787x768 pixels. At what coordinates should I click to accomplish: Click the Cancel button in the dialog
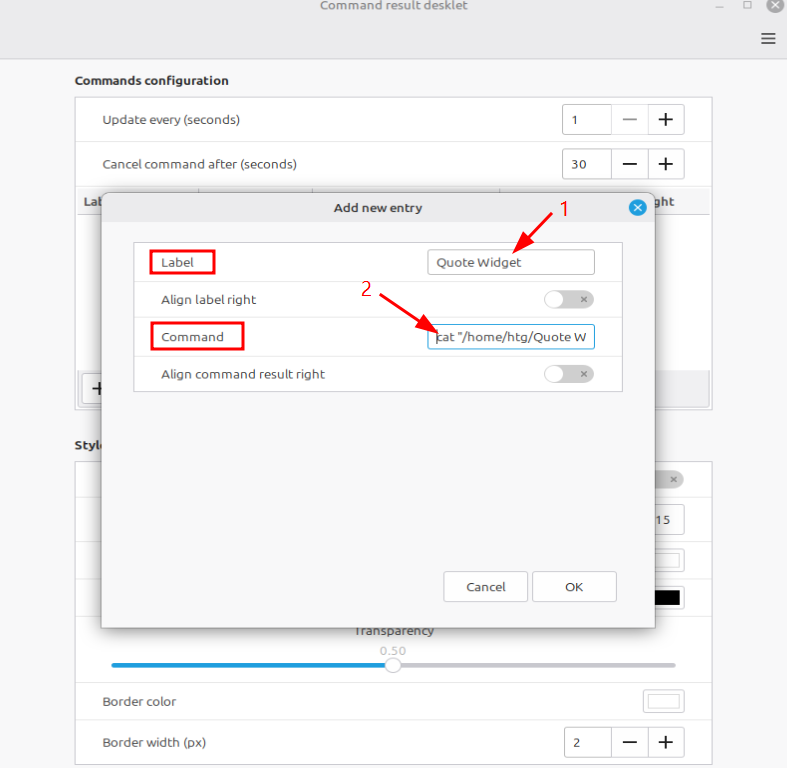tap(485, 587)
